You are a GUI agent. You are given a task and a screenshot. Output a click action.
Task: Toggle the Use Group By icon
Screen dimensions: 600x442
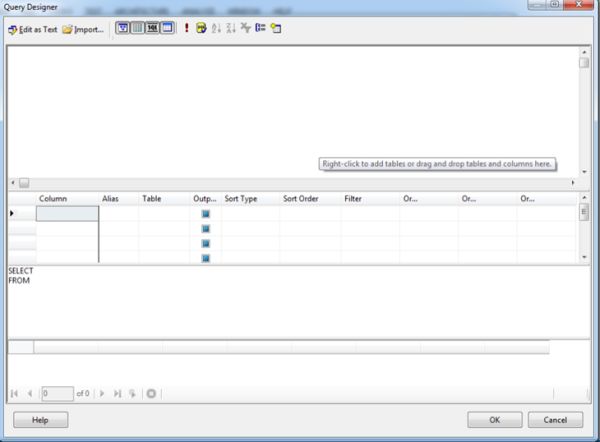point(260,28)
